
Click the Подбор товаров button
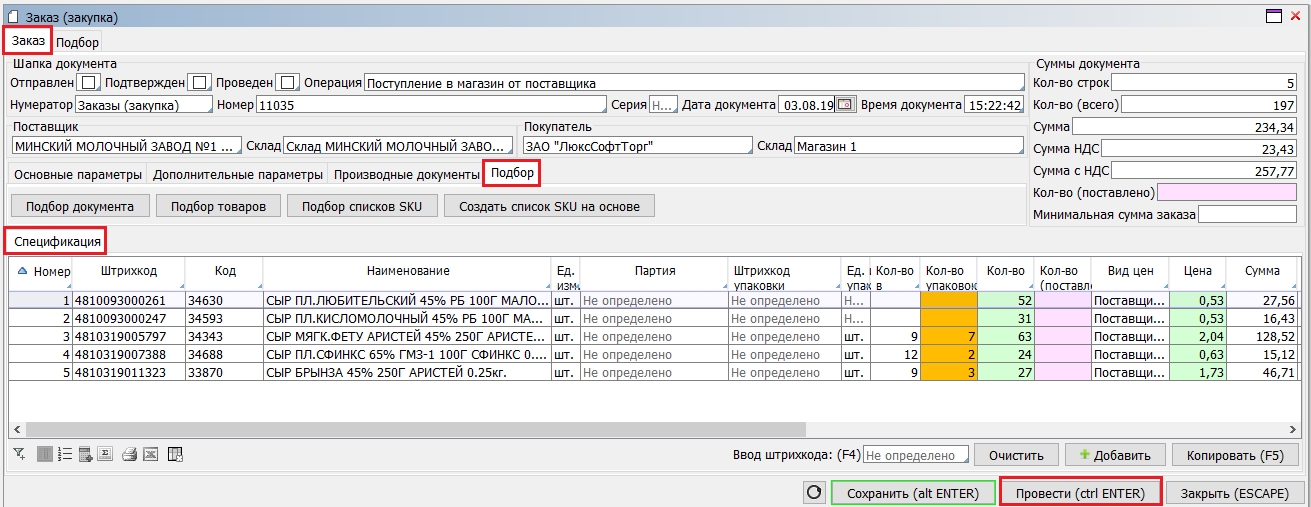click(218, 206)
